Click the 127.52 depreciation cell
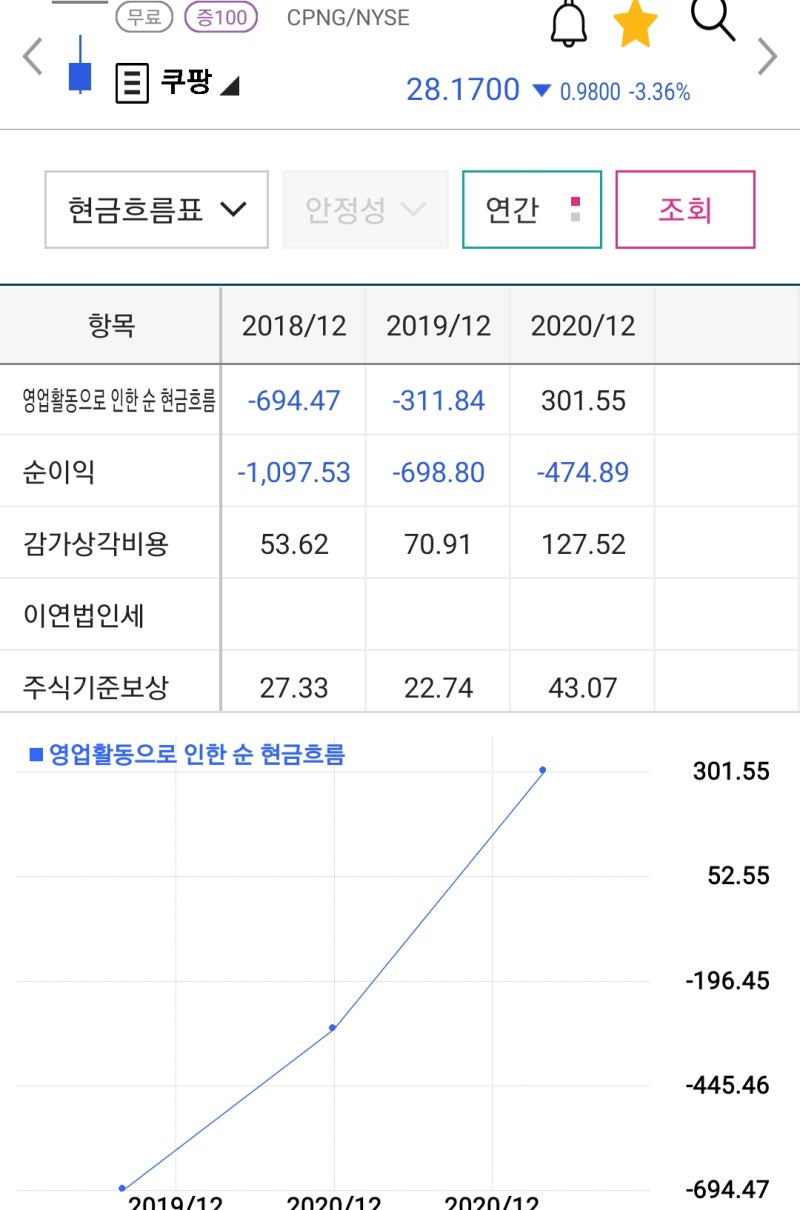 (583, 544)
